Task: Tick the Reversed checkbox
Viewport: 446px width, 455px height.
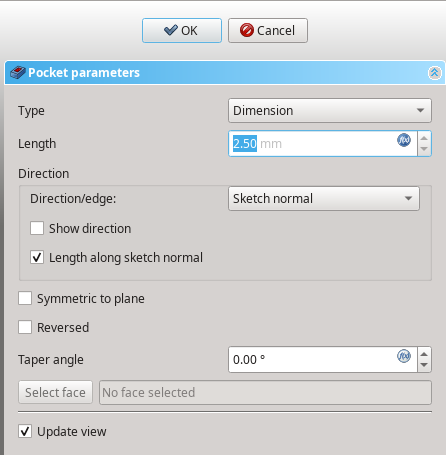Action: (x=25, y=327)
